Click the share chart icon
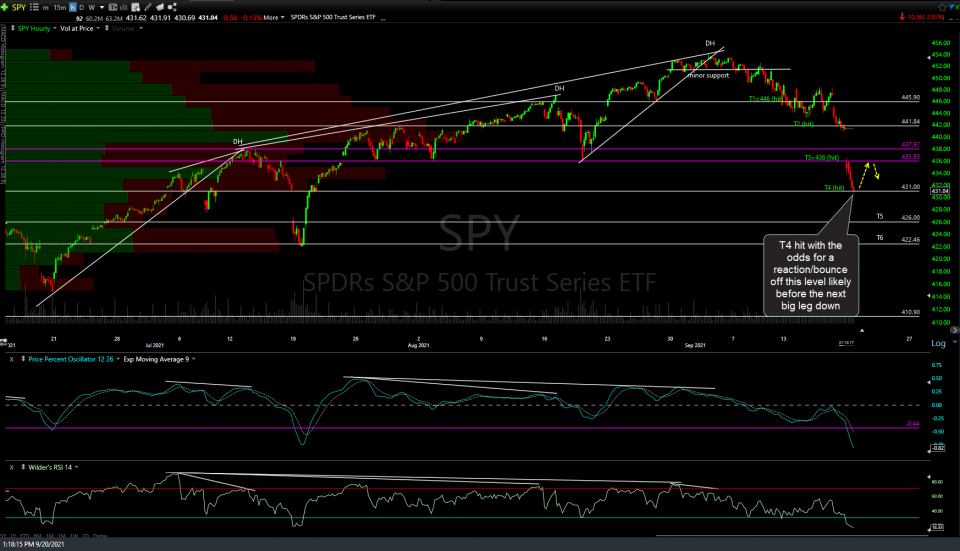Screen dimensions: 960x551 tap(172, 7)
